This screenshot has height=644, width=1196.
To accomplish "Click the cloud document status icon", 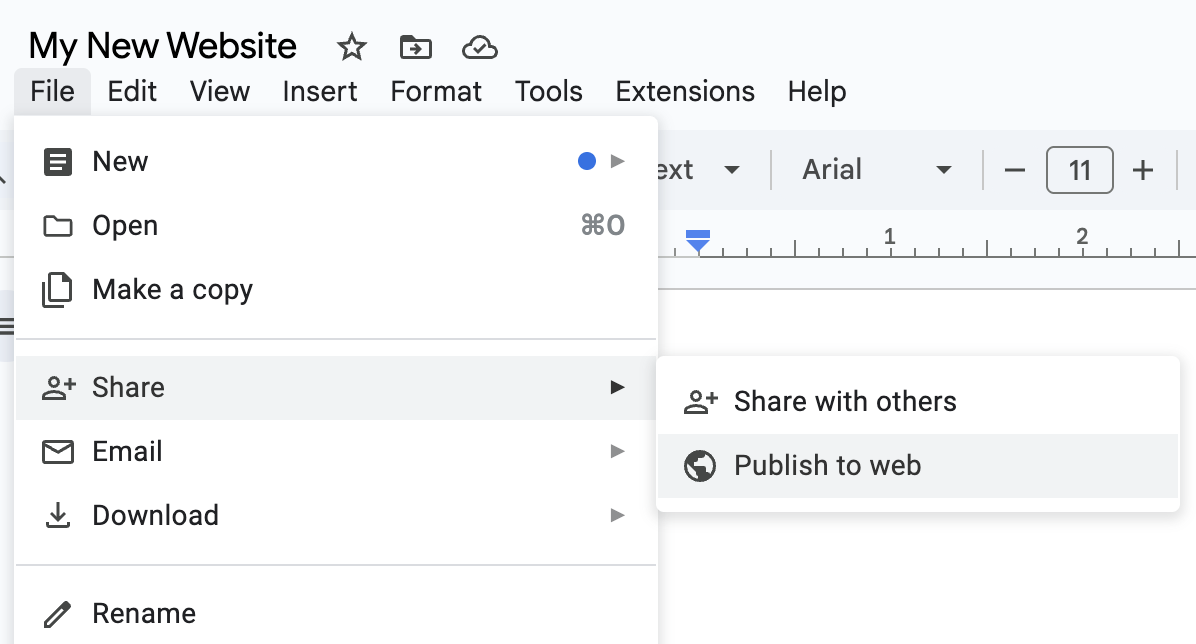I will pyautogui.click(x=480, y=47).
